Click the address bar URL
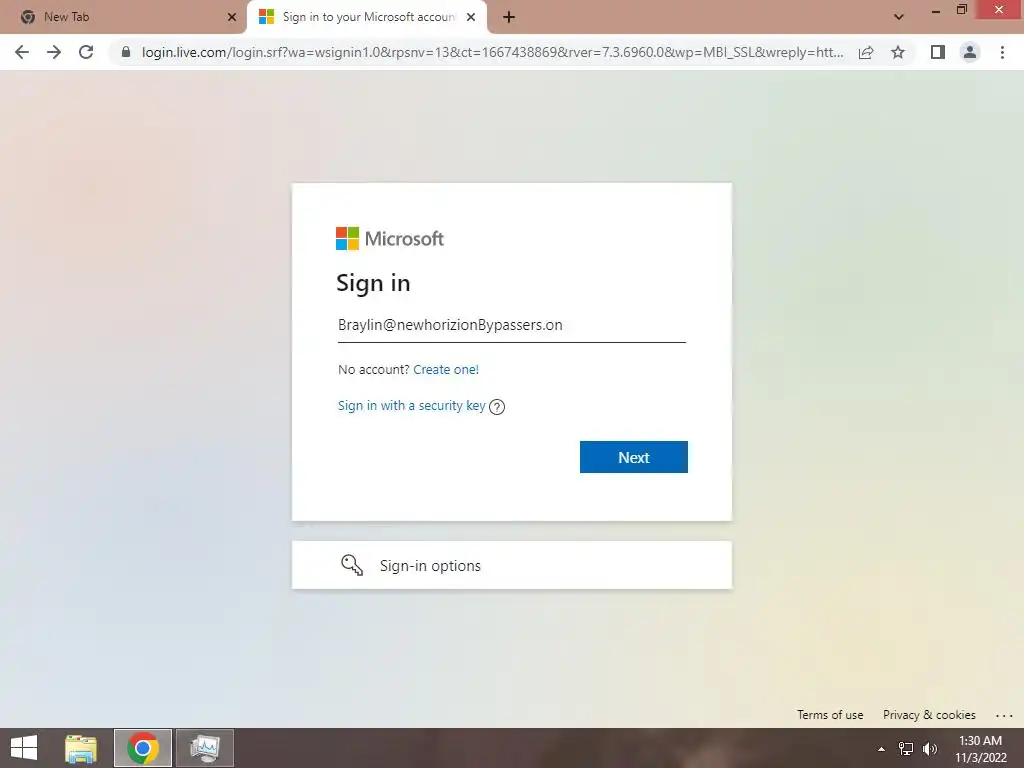 pos(492,52)
